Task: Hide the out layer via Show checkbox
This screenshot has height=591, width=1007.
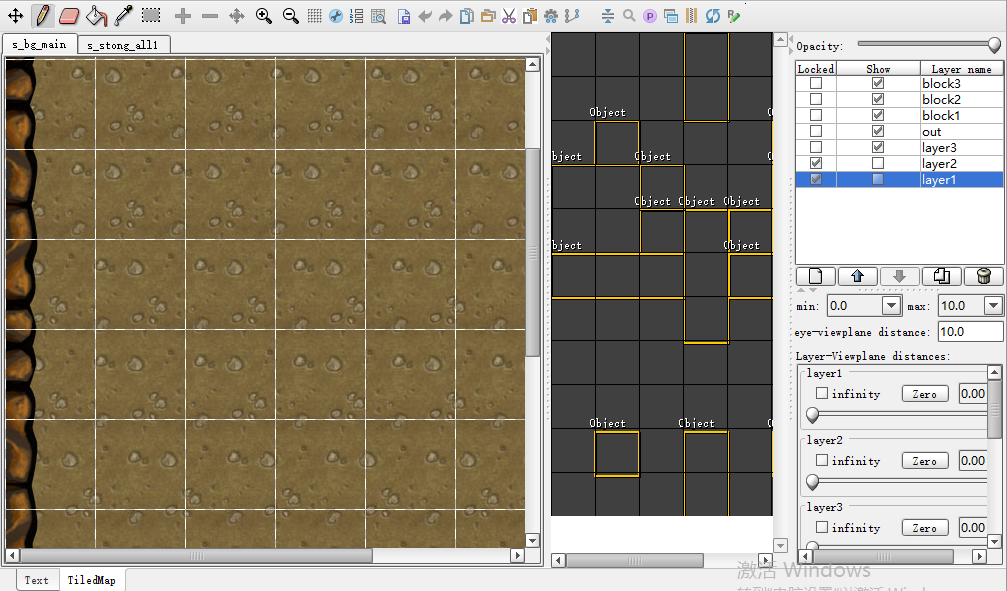Action: [878, 132]
